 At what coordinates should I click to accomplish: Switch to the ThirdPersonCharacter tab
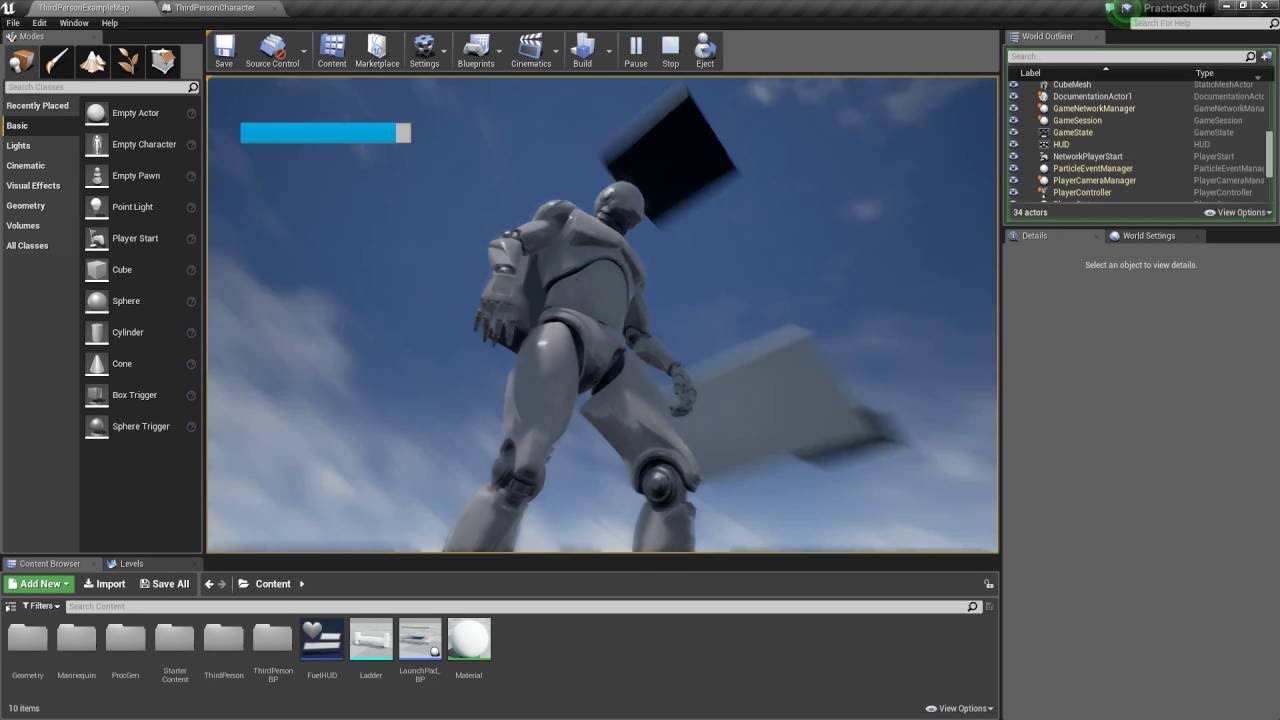214,8
